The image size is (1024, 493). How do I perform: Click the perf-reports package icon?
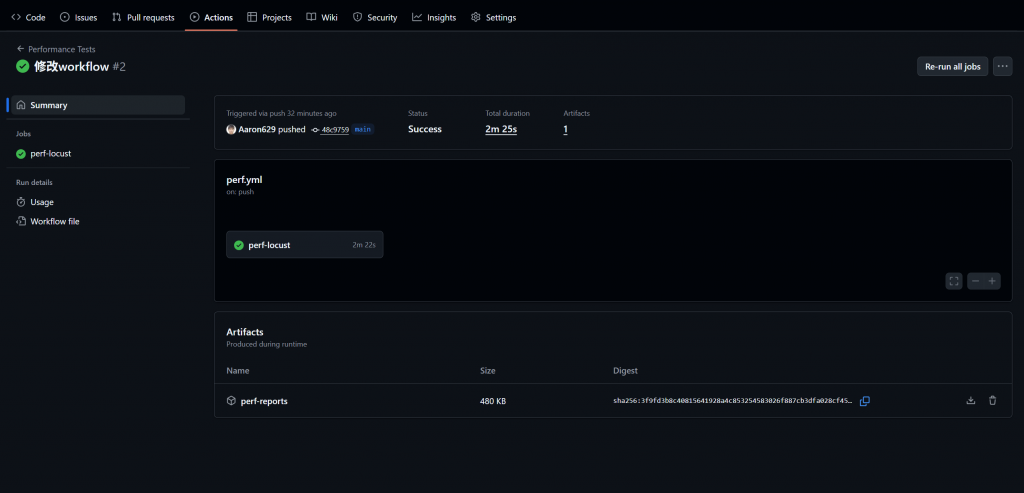point(231,401)
